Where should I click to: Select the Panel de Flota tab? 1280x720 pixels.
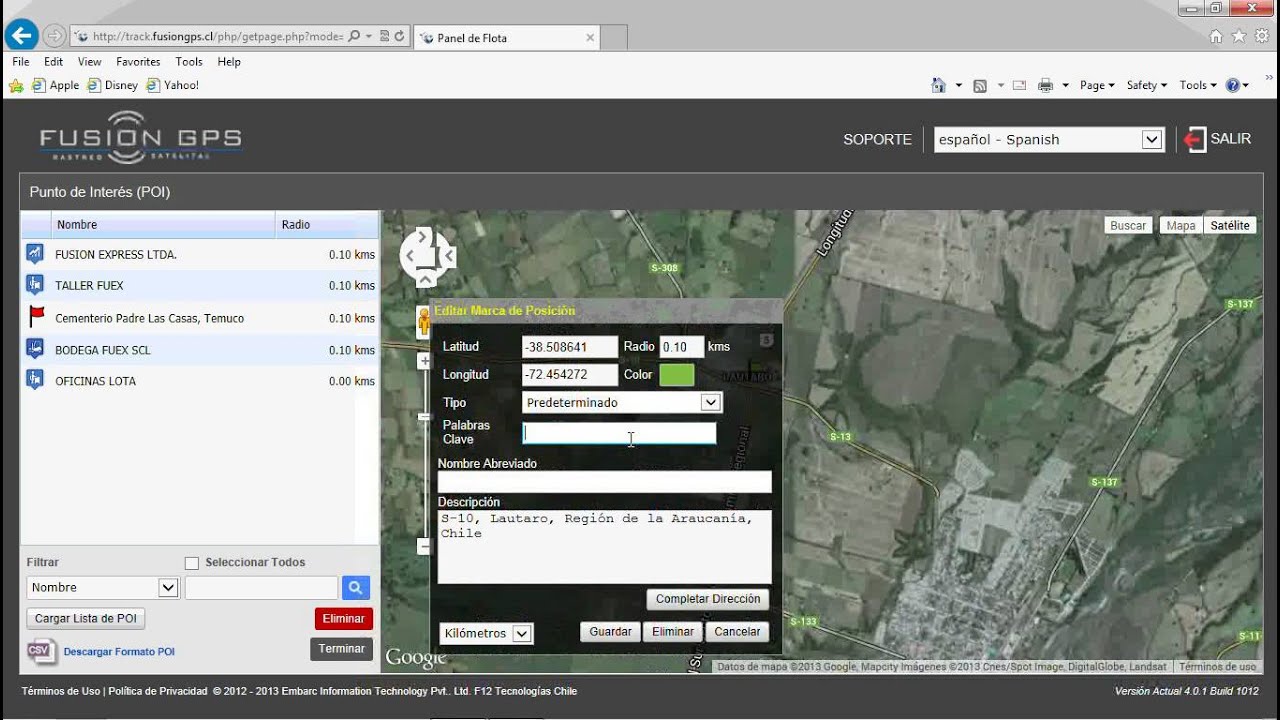pyautogui.click(x=505, y=38)
